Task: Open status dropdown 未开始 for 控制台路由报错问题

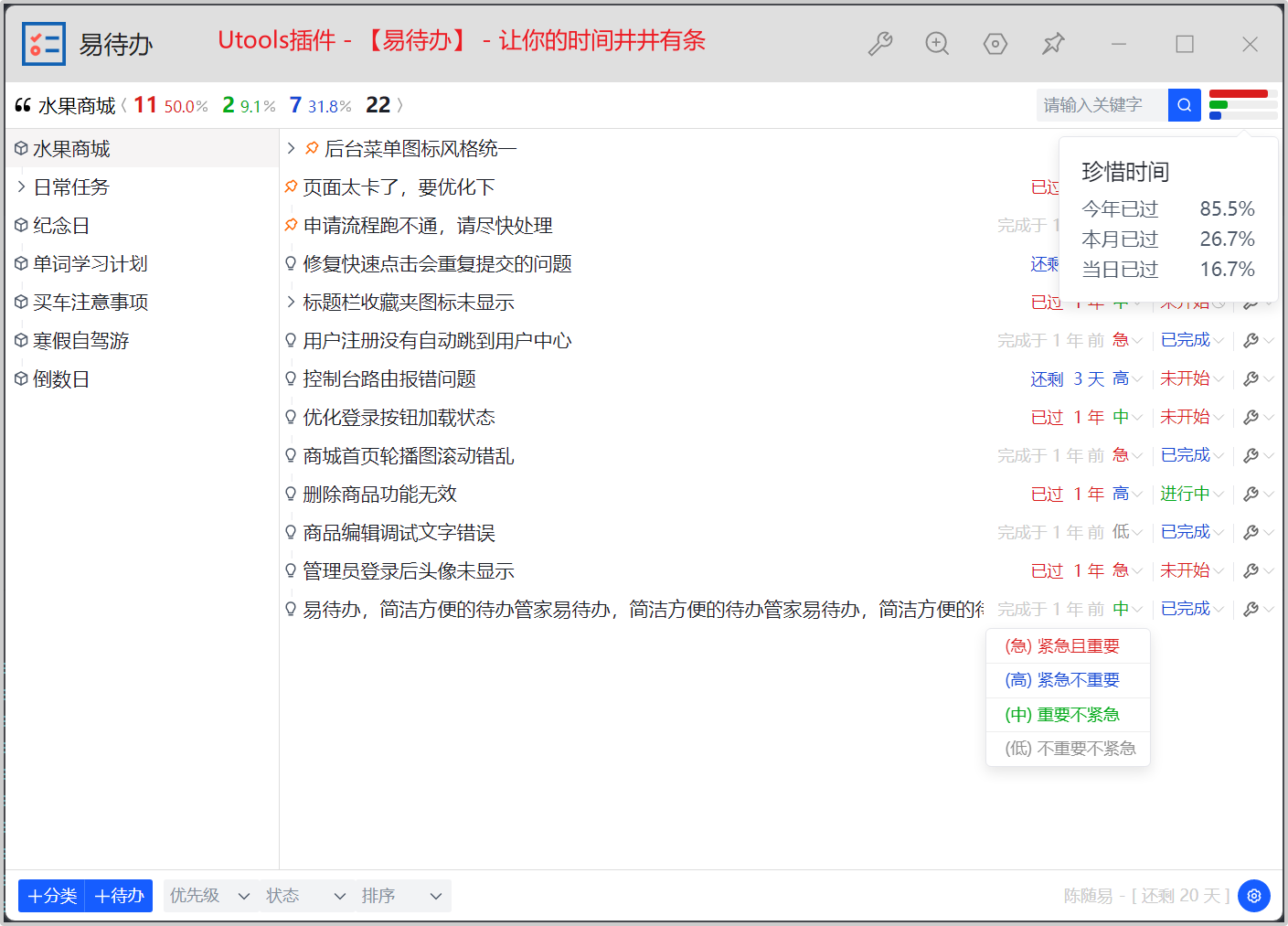Action: pyautogui.click(x=1192, y=378)
